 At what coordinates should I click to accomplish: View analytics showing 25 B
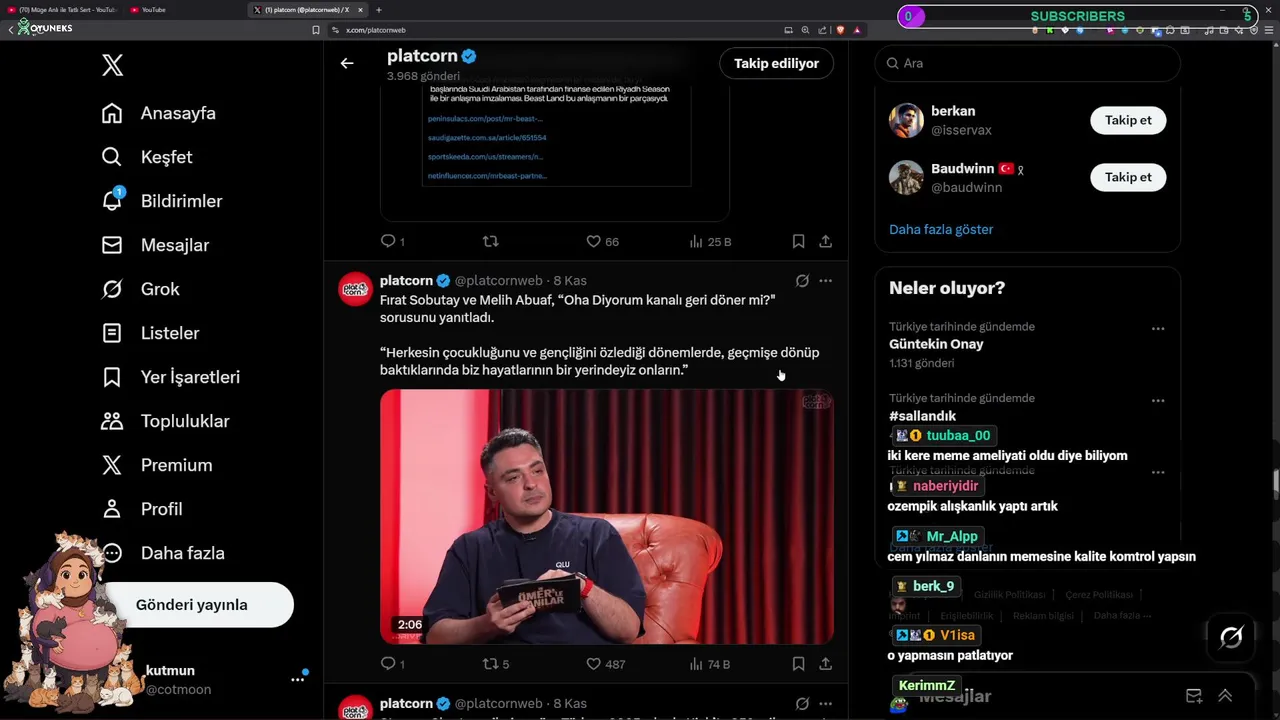click(710, 241)
